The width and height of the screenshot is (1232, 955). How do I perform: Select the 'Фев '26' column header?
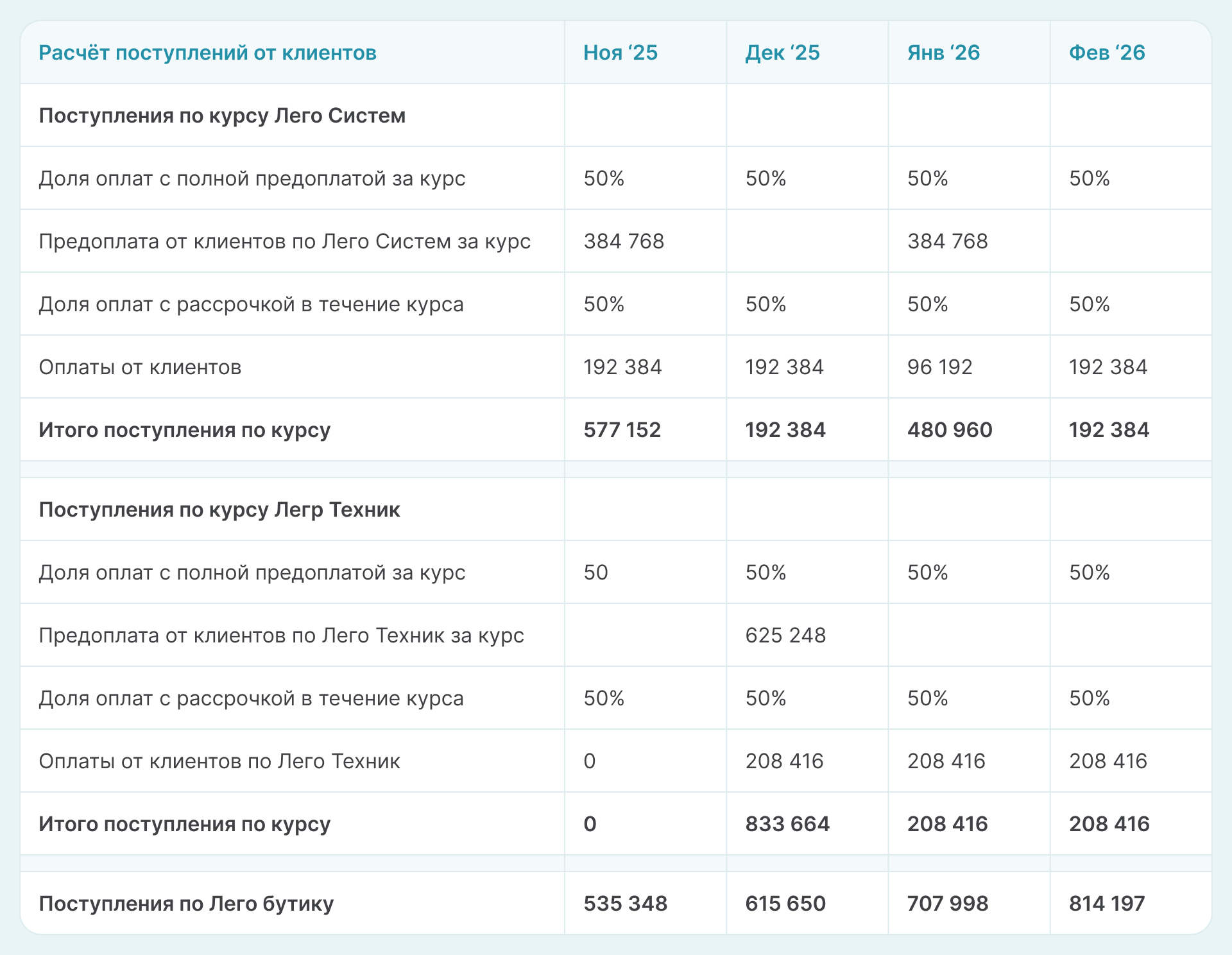click(x=1107, y=53)
